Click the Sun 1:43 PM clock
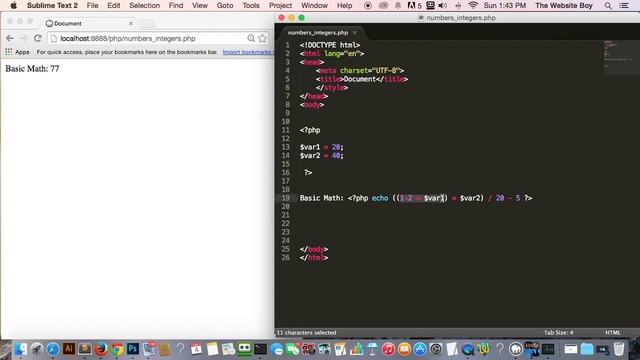640x360 pixels. pos(504,6)
